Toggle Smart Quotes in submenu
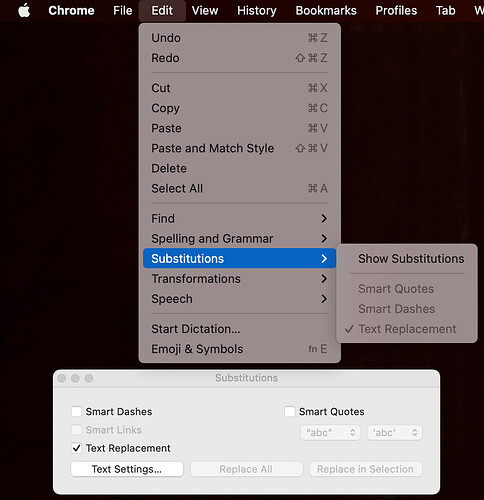The image size is (484, 500). pos(407,289)
